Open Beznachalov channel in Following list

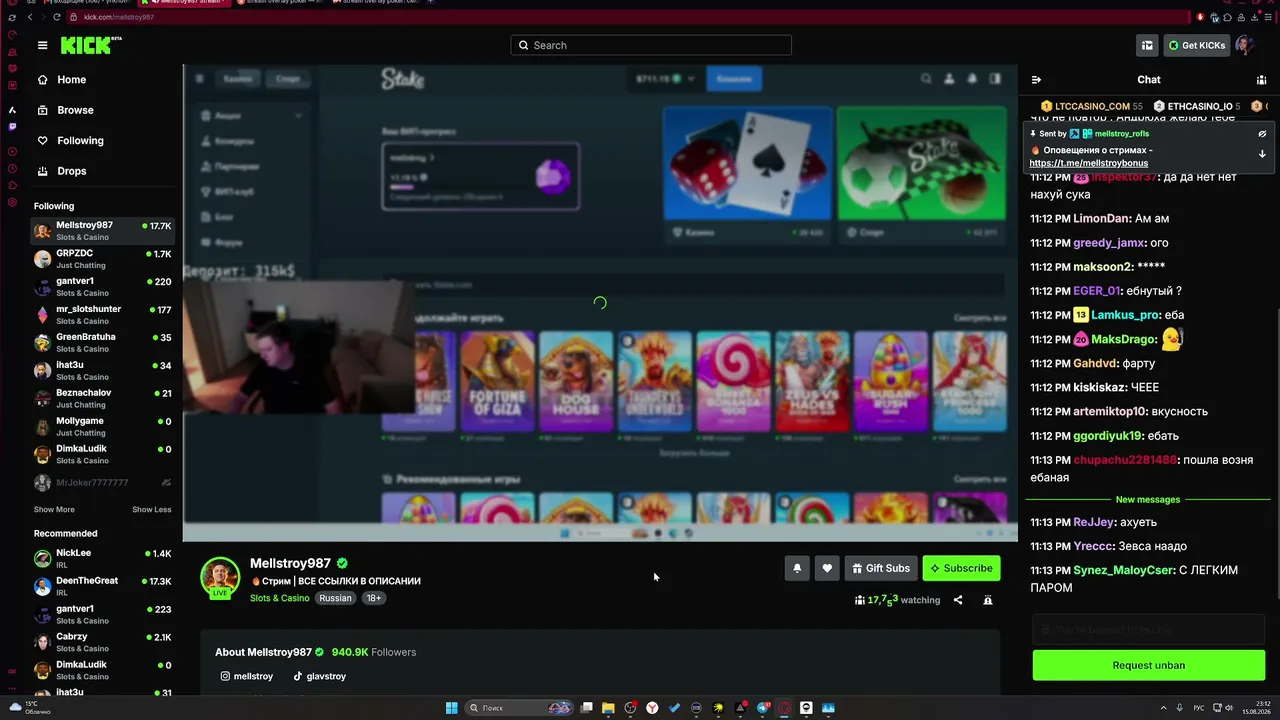point(103,399)
